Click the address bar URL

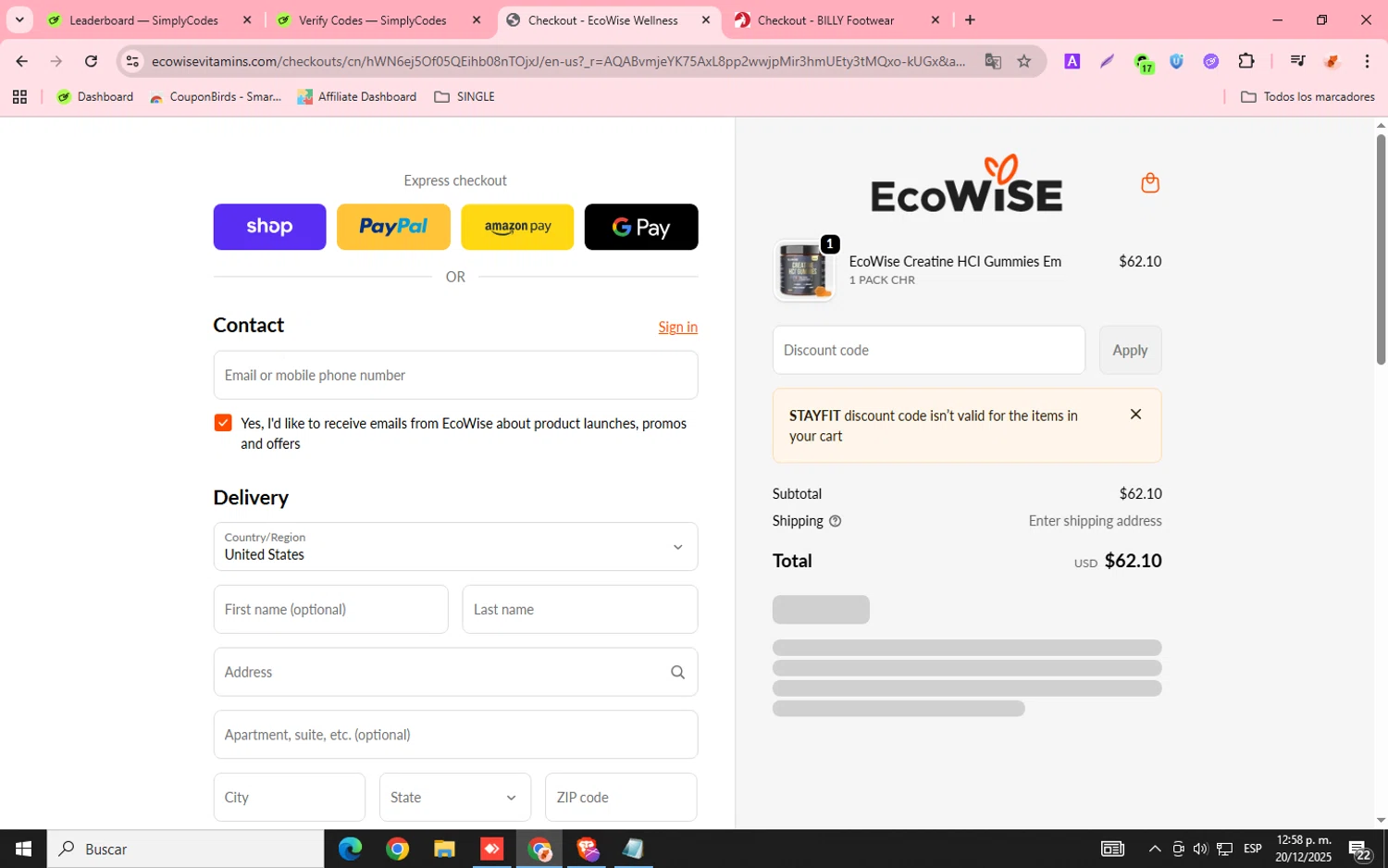point(558,61)
